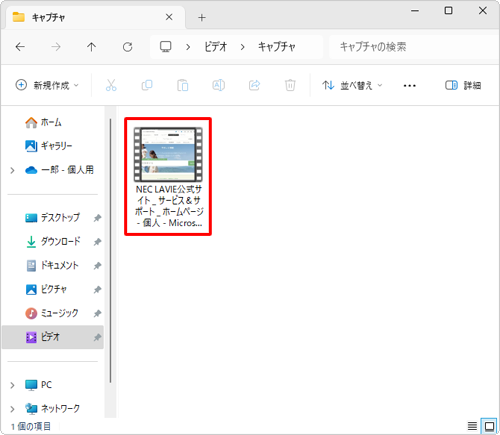Click ビデオ in the address breadcrumb
500x435 pixels.
coord(216,47)
